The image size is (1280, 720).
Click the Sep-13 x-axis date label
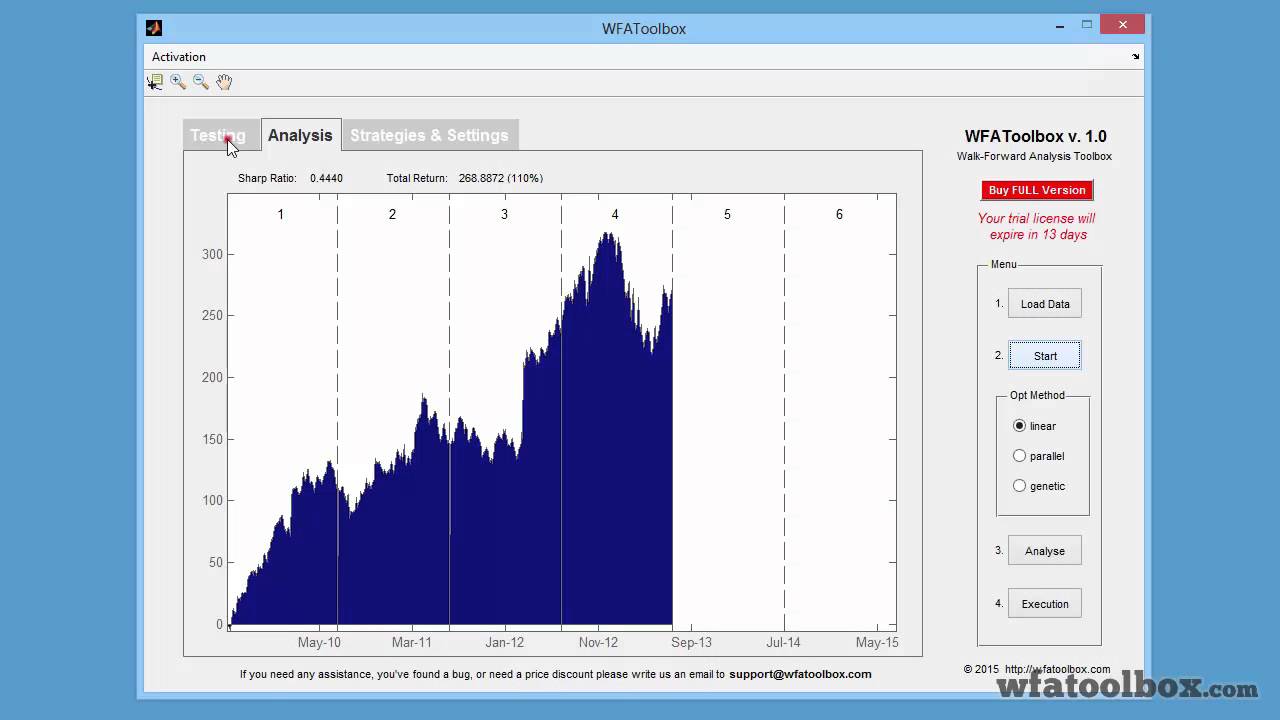pyautogui.click(x=691, y=643)
